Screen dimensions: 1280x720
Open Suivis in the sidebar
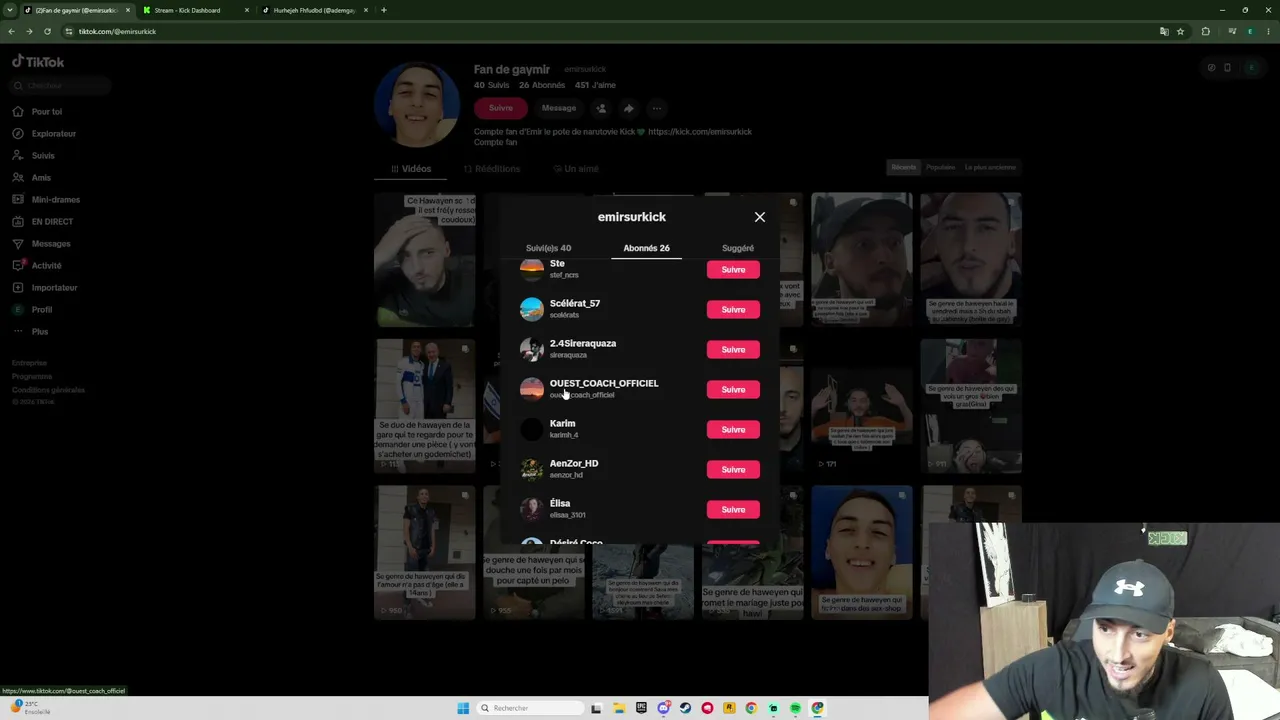[43, 155]
